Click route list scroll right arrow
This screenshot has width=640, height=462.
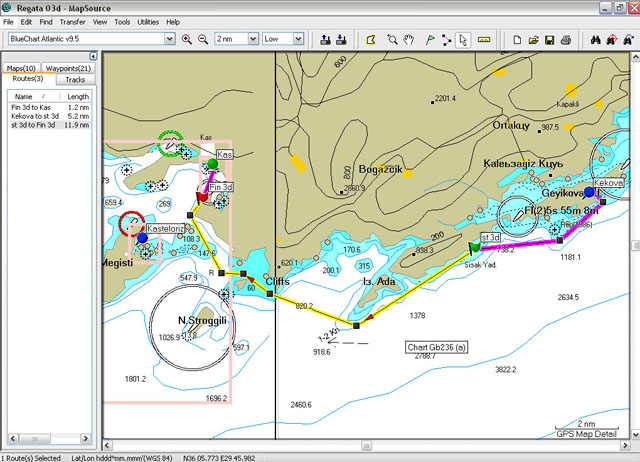[86, 439]
